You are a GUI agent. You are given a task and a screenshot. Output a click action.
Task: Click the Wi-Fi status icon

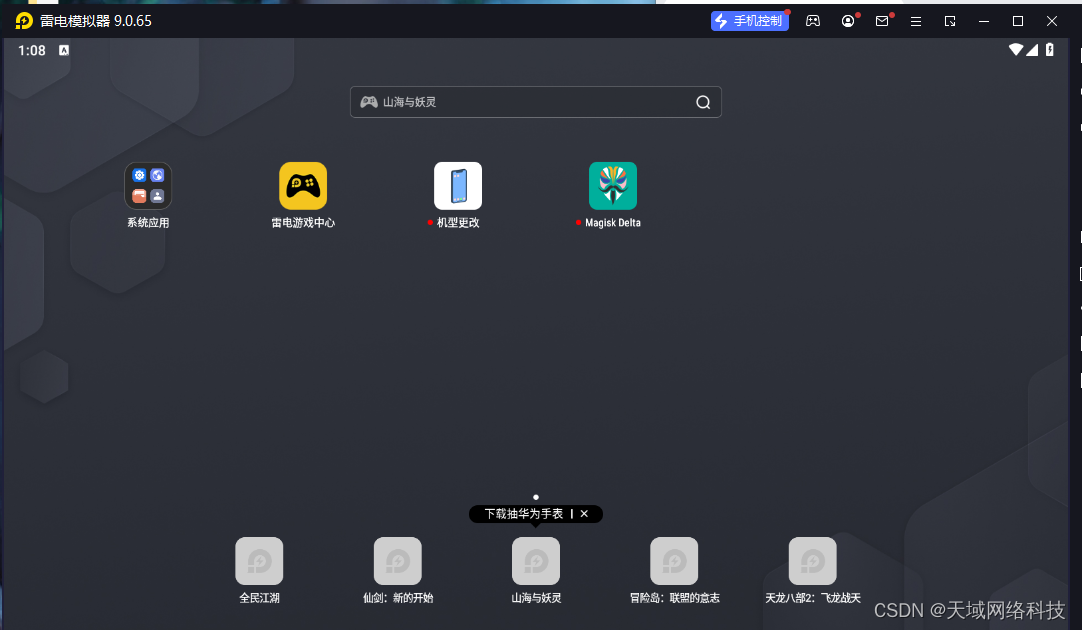click(x=1016, y=50)
